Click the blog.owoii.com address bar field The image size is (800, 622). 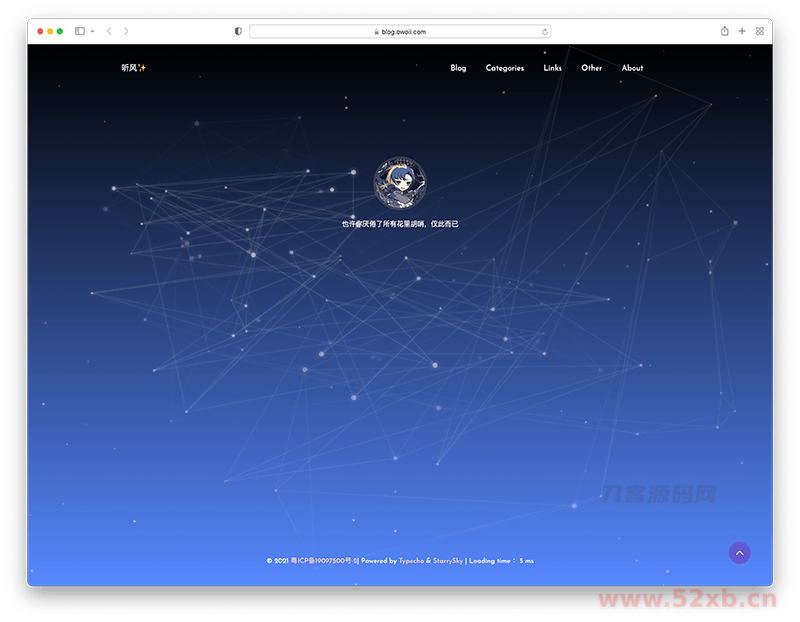[400, 31]
